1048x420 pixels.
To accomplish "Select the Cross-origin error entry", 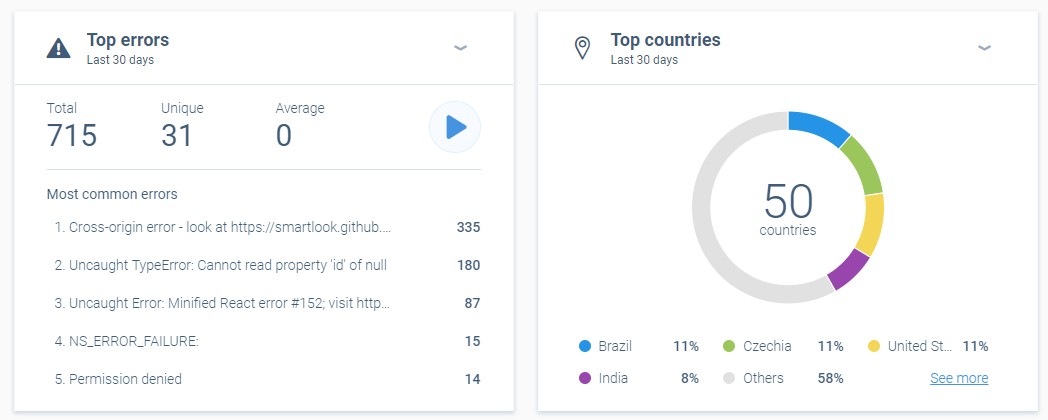I will pyautogui.click(x=267, y=227).
